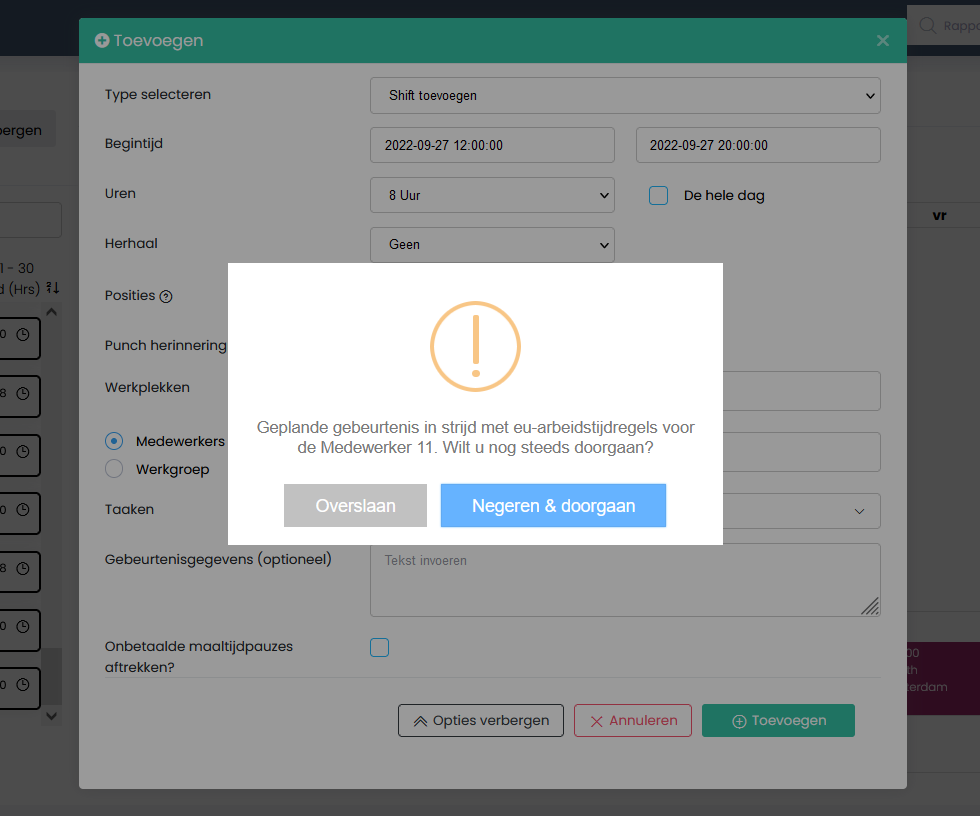The height and width of the screenshot is (816, 980).
Task: Click the 'Opties verbergen' button
Action: coord(480,720)
